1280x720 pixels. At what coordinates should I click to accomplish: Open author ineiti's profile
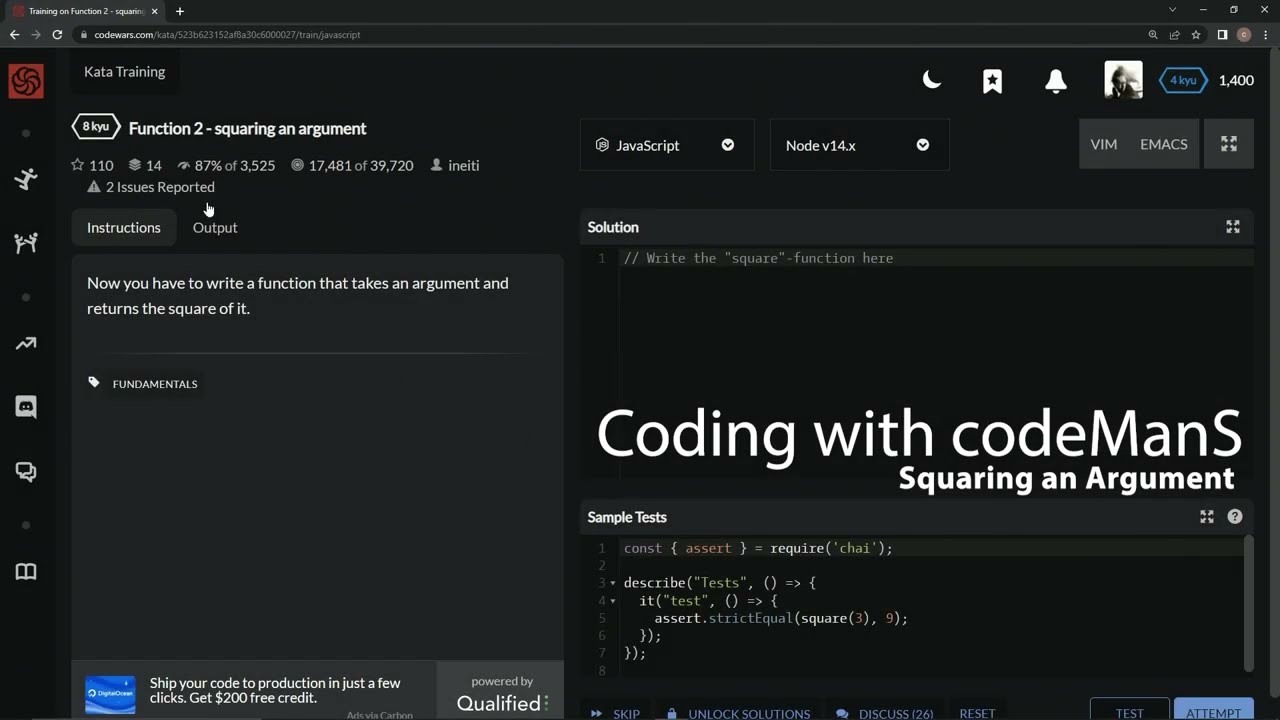click(x=464, y=165)
